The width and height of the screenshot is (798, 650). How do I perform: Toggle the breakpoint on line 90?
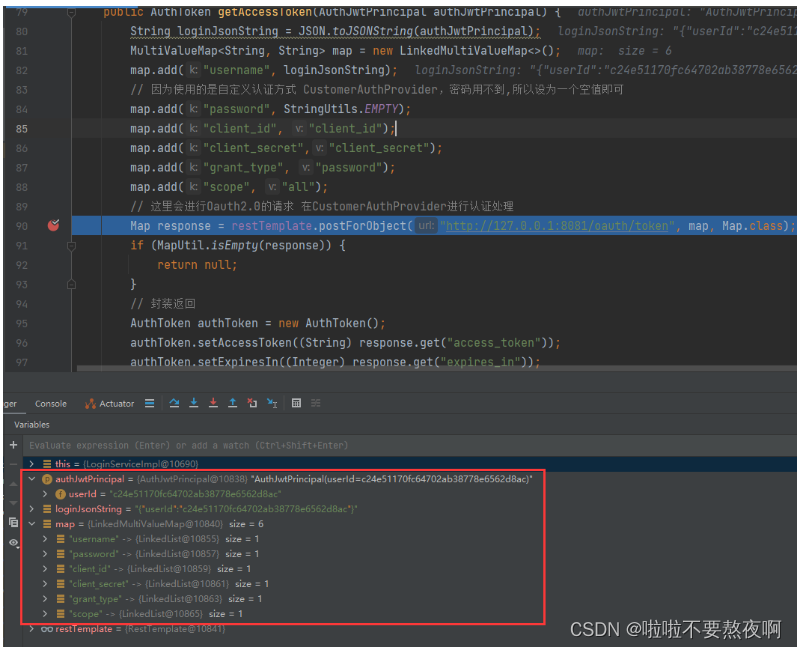coord(53,225)
